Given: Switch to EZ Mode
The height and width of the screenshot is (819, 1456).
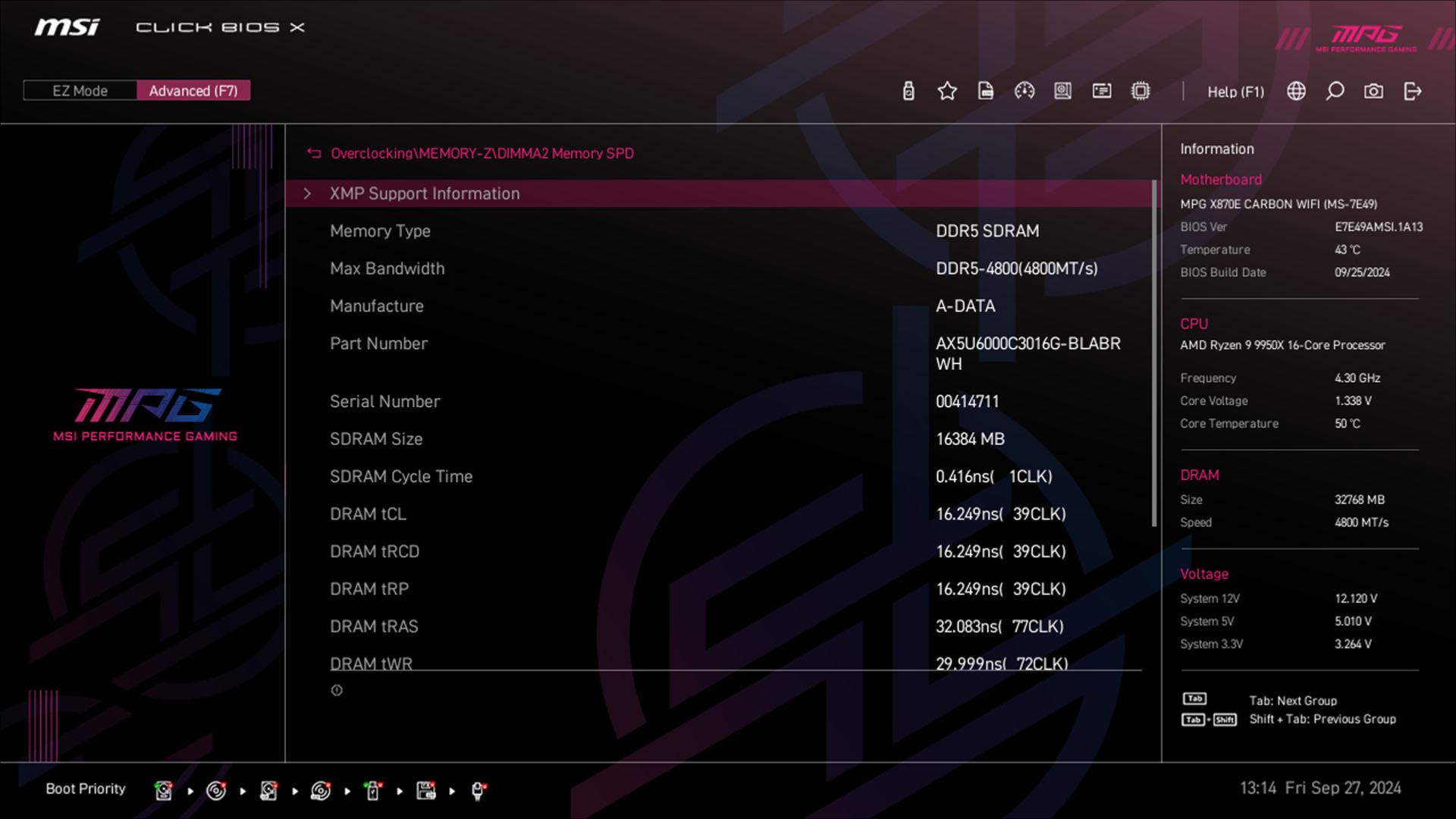Looking at the screenshot, I should click(80, 91).
